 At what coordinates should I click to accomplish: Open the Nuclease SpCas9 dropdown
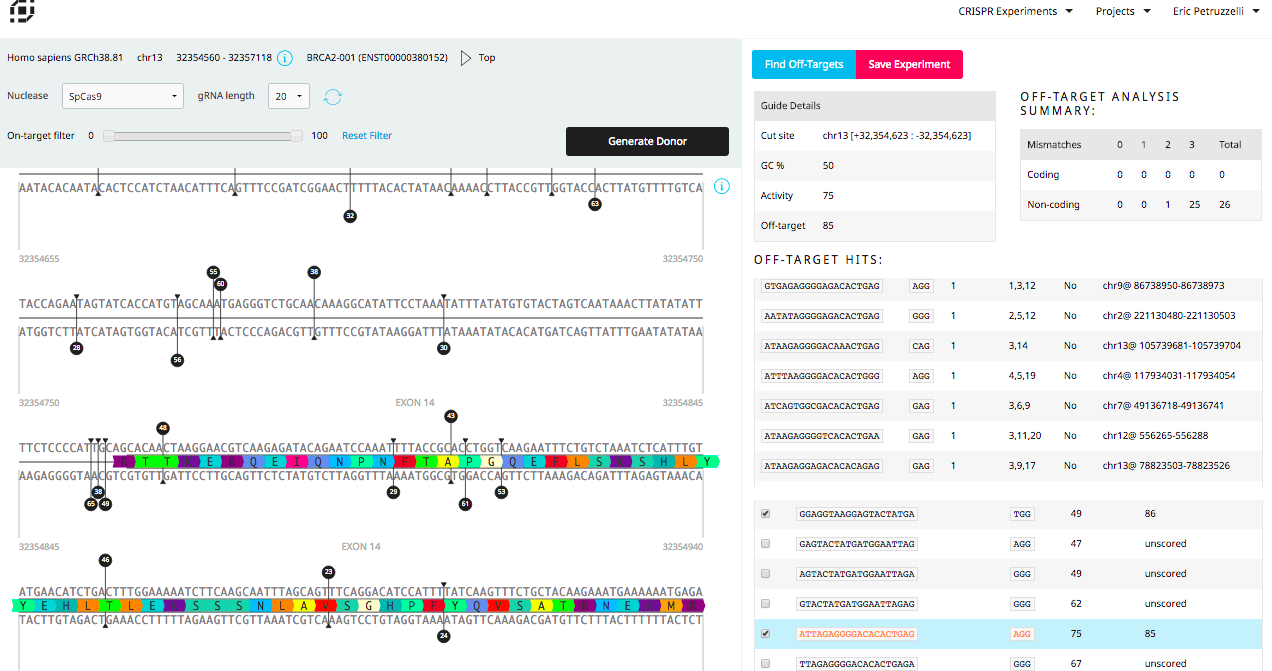[122, 97]
